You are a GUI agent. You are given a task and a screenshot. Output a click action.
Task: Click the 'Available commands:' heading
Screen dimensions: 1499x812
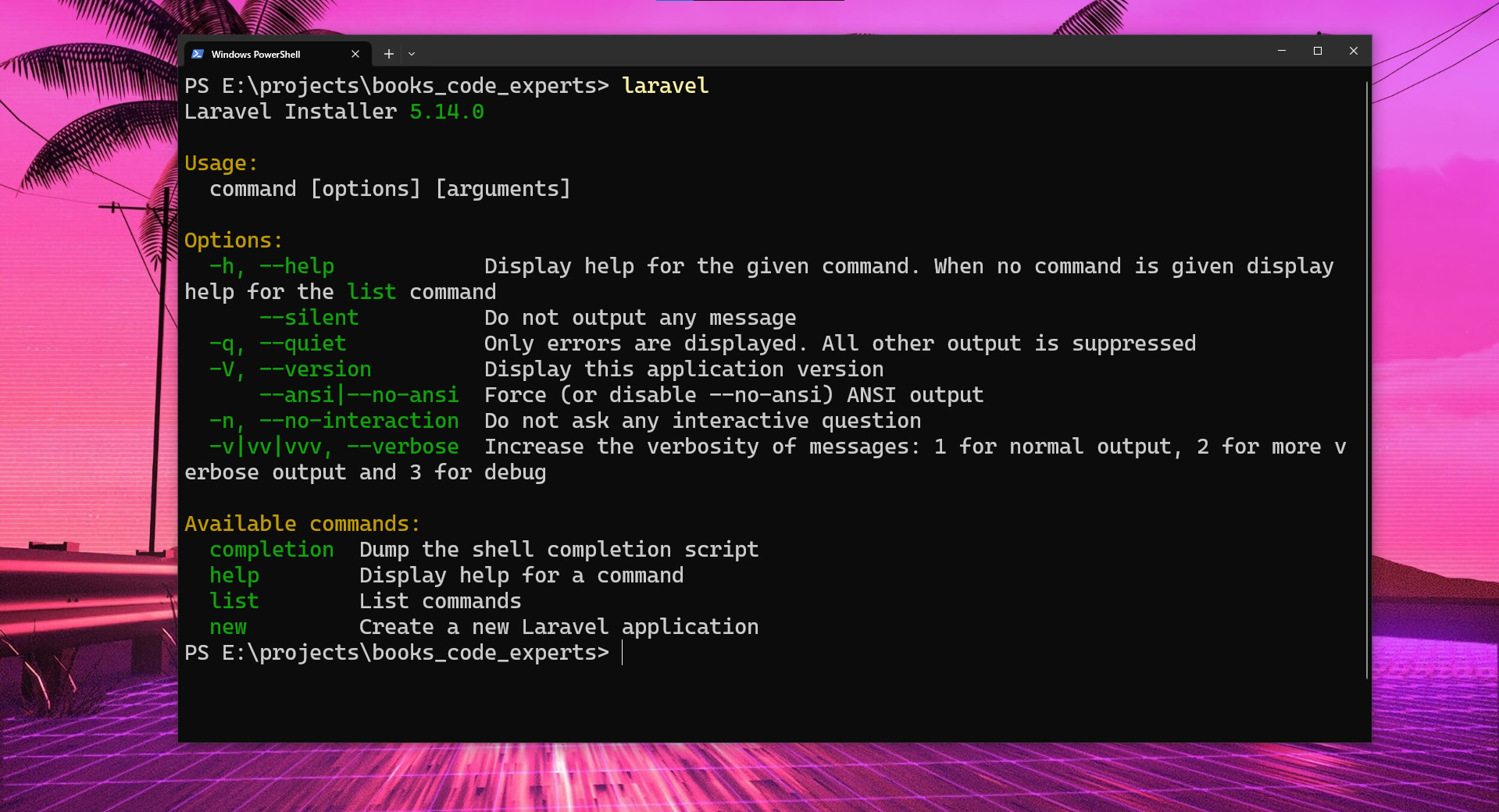click(x=302, y=524)
